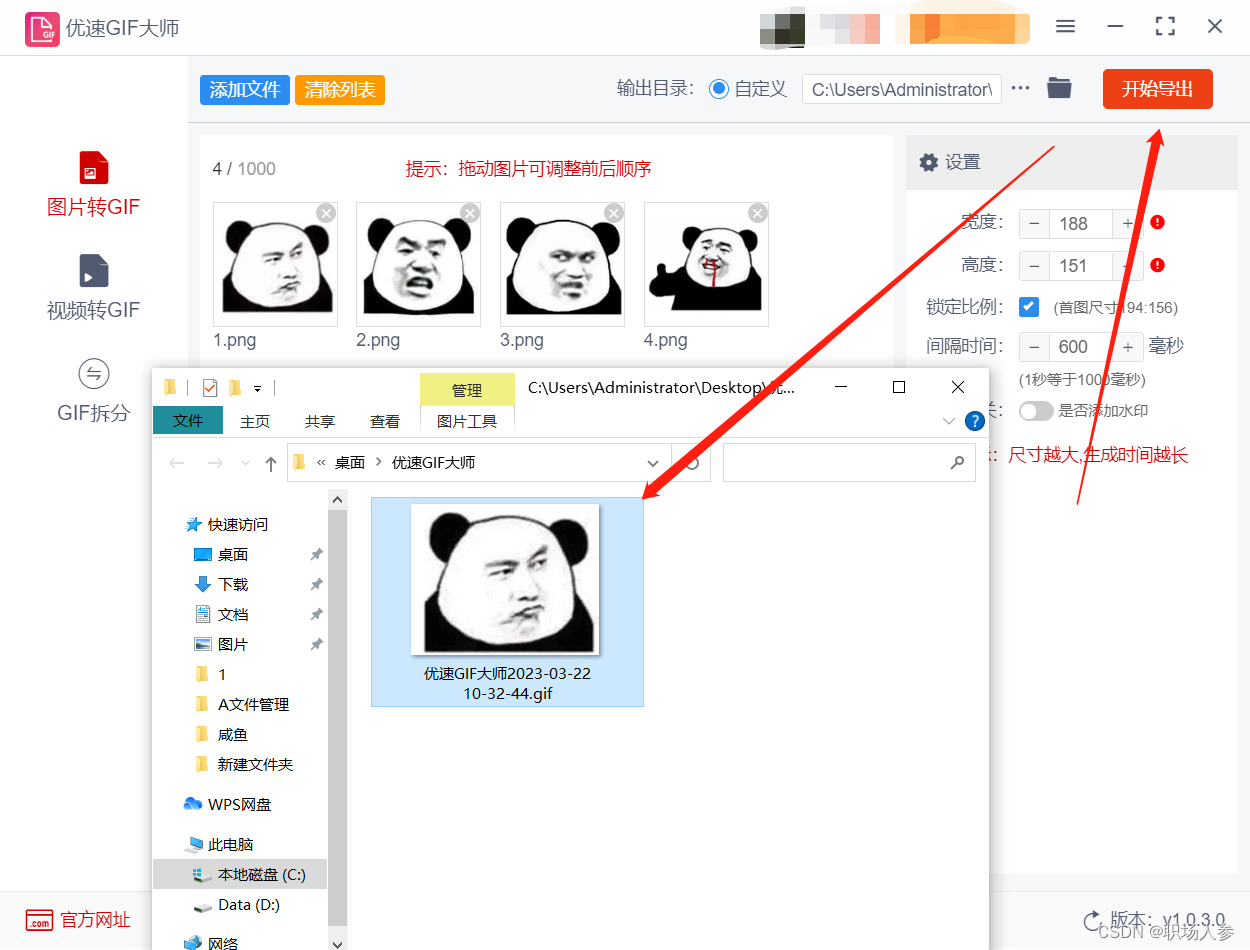Viewport: 1250px width, 950px height.
Task: Click the 管理 contextual tab
Action: (x=467, y=389)
